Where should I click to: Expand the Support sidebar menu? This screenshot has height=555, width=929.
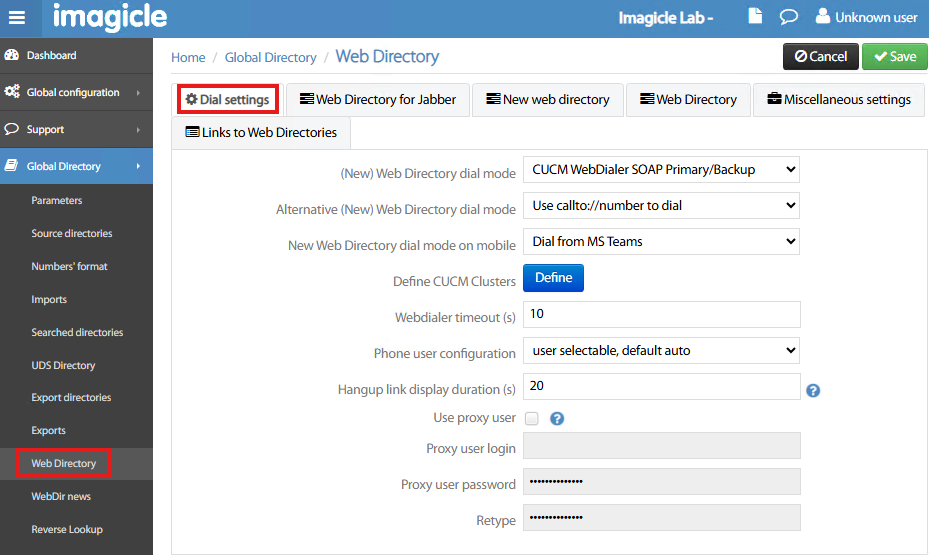coord(46,129)
